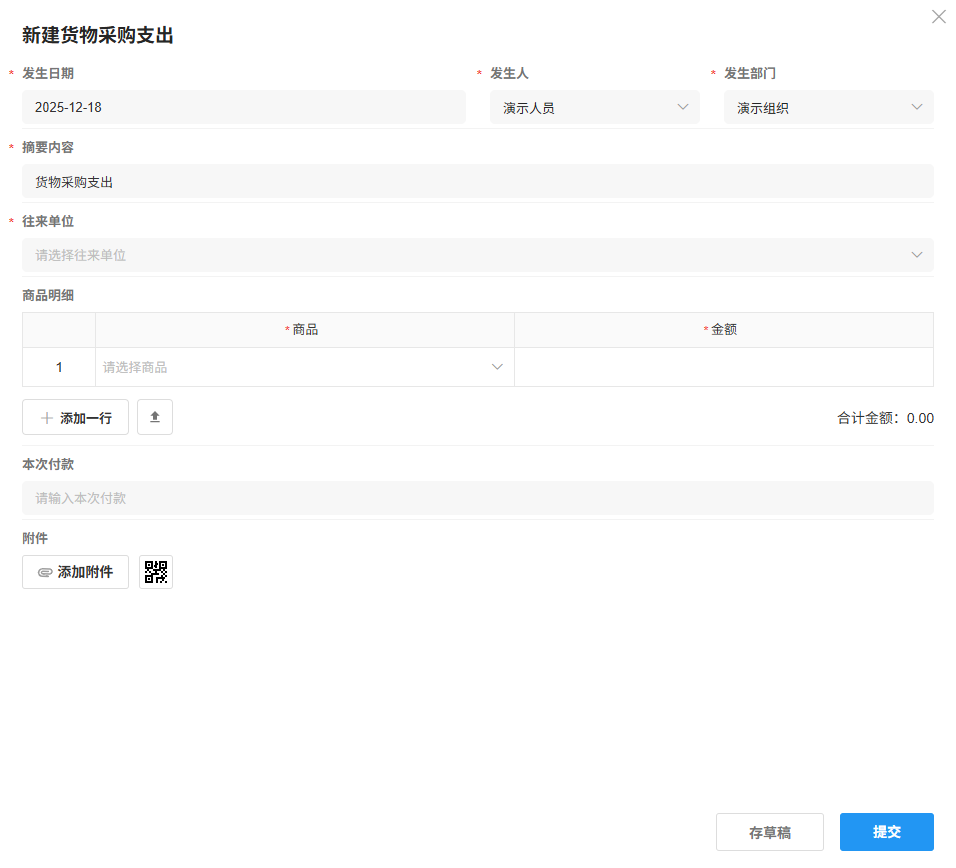Image resolution: width=956 pixels, height=868 pixels.
Task: Add a new row with 添加一行
Action: (75, 417)
